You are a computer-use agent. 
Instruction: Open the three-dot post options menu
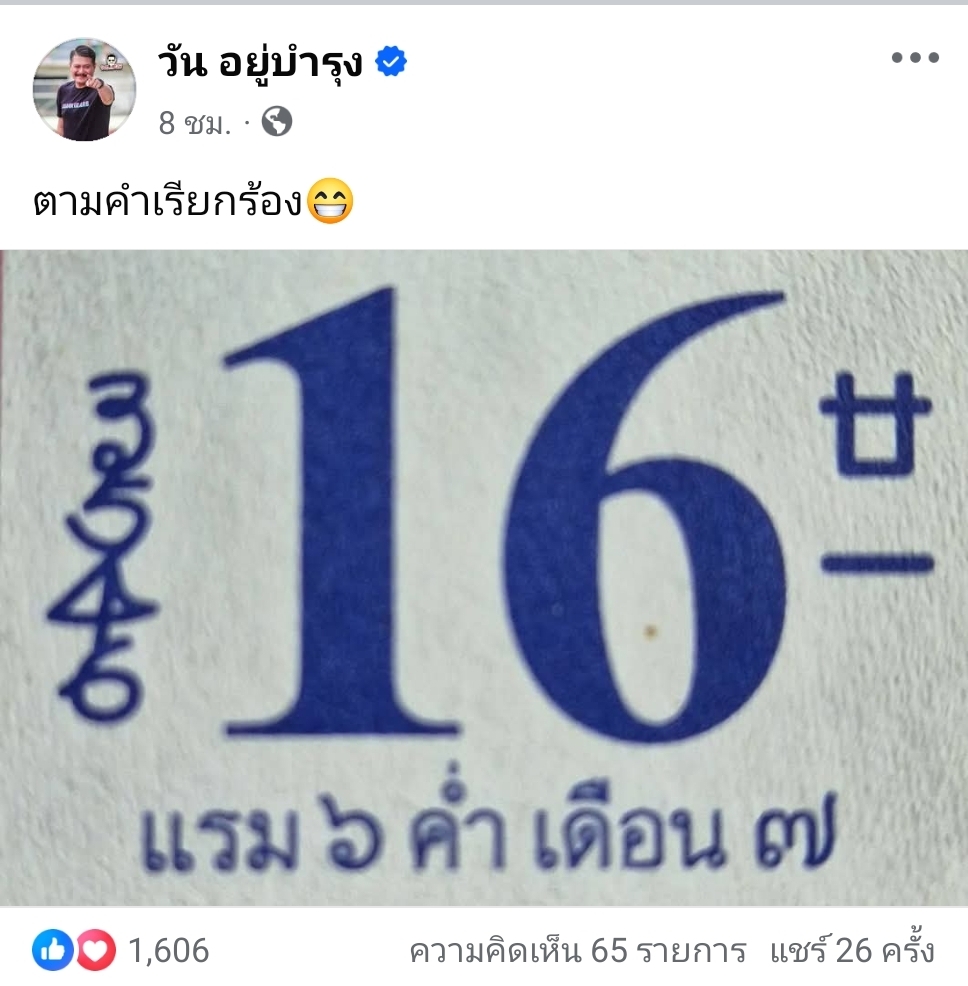tap(915, 58)
